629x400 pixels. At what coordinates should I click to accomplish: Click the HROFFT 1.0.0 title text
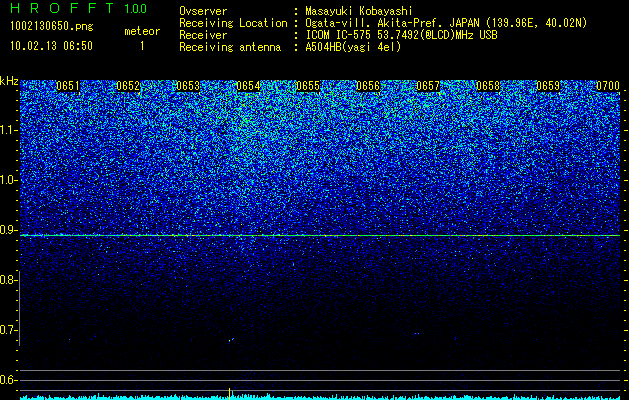[78, 8]
